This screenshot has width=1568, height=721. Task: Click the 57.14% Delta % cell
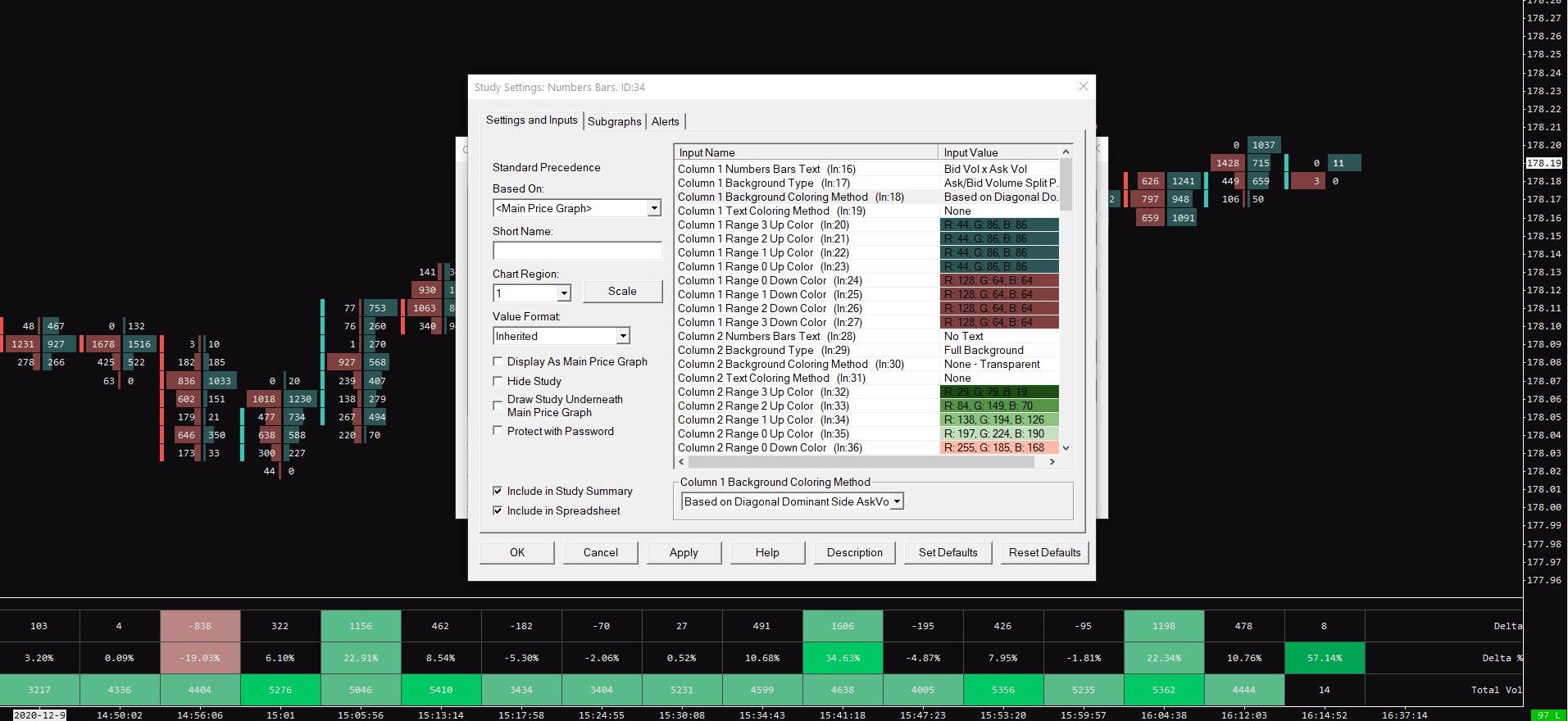1325,658
